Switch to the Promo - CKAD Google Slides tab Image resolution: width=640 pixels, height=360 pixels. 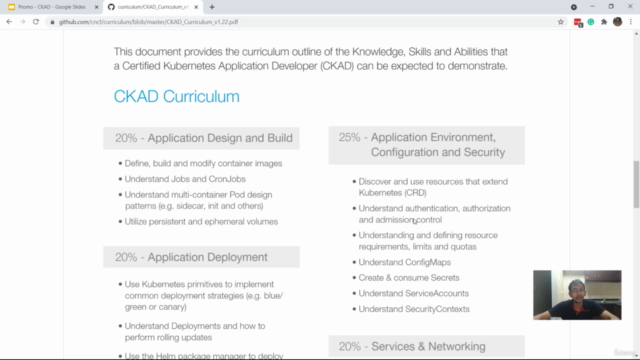coord(51,7)
